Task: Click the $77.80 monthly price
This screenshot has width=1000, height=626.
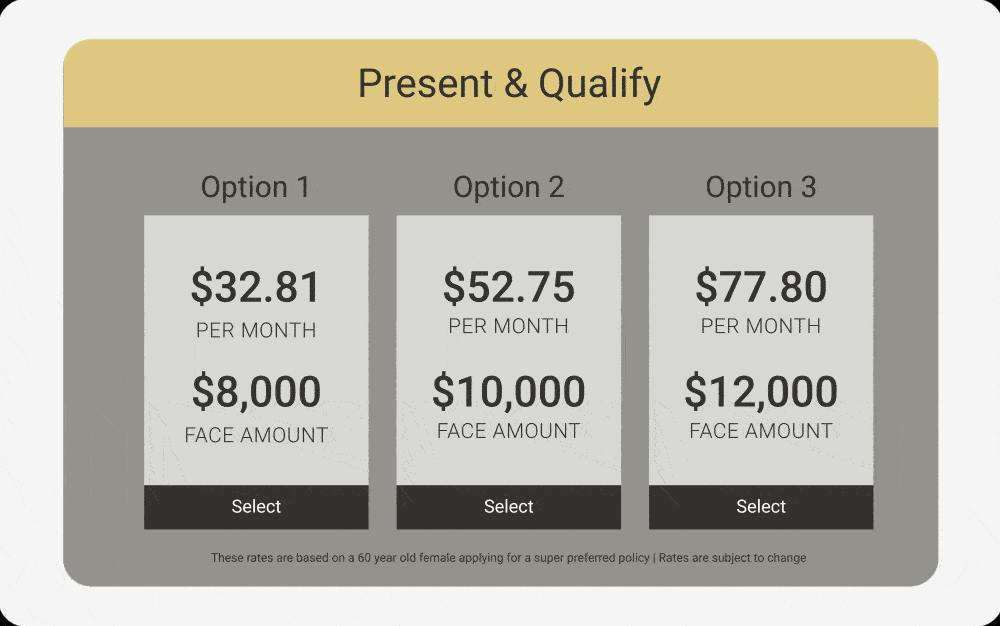Action: [761, 287]
